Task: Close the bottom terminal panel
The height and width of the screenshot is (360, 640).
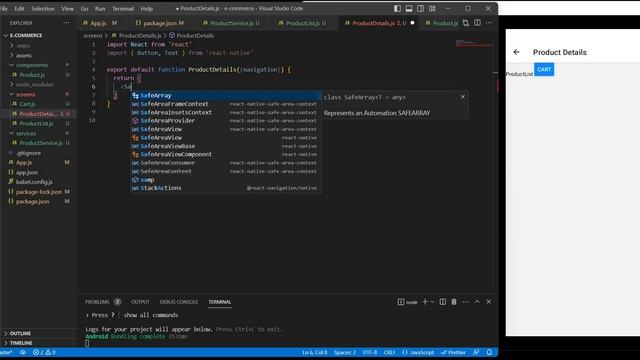Action: coord(489,302)
